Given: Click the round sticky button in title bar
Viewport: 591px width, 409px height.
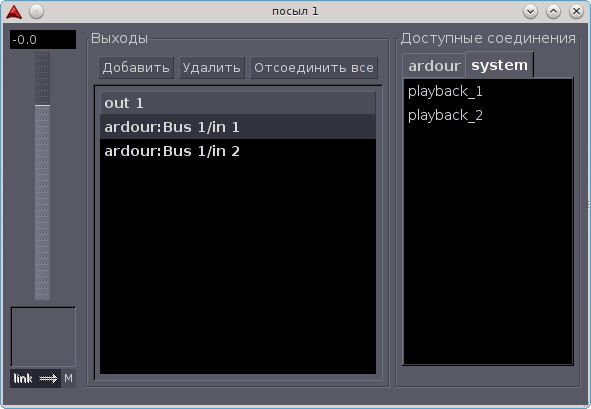Looking at the screenshot, I should click(37, 12).
